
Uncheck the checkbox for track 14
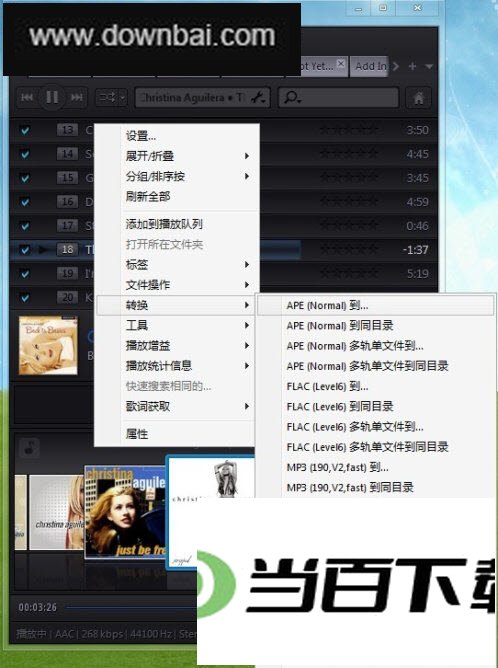25,154
